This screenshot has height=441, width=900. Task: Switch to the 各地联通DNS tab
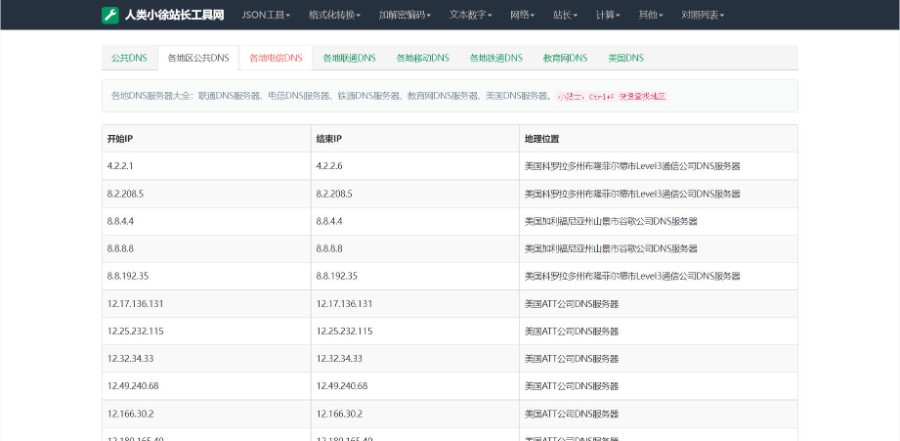click(349, 58)
